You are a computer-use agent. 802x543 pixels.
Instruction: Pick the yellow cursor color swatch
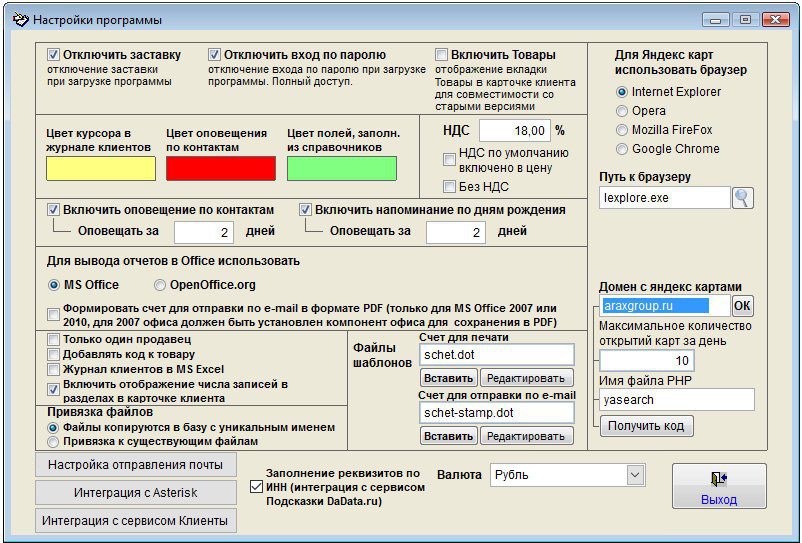[101, 169]
